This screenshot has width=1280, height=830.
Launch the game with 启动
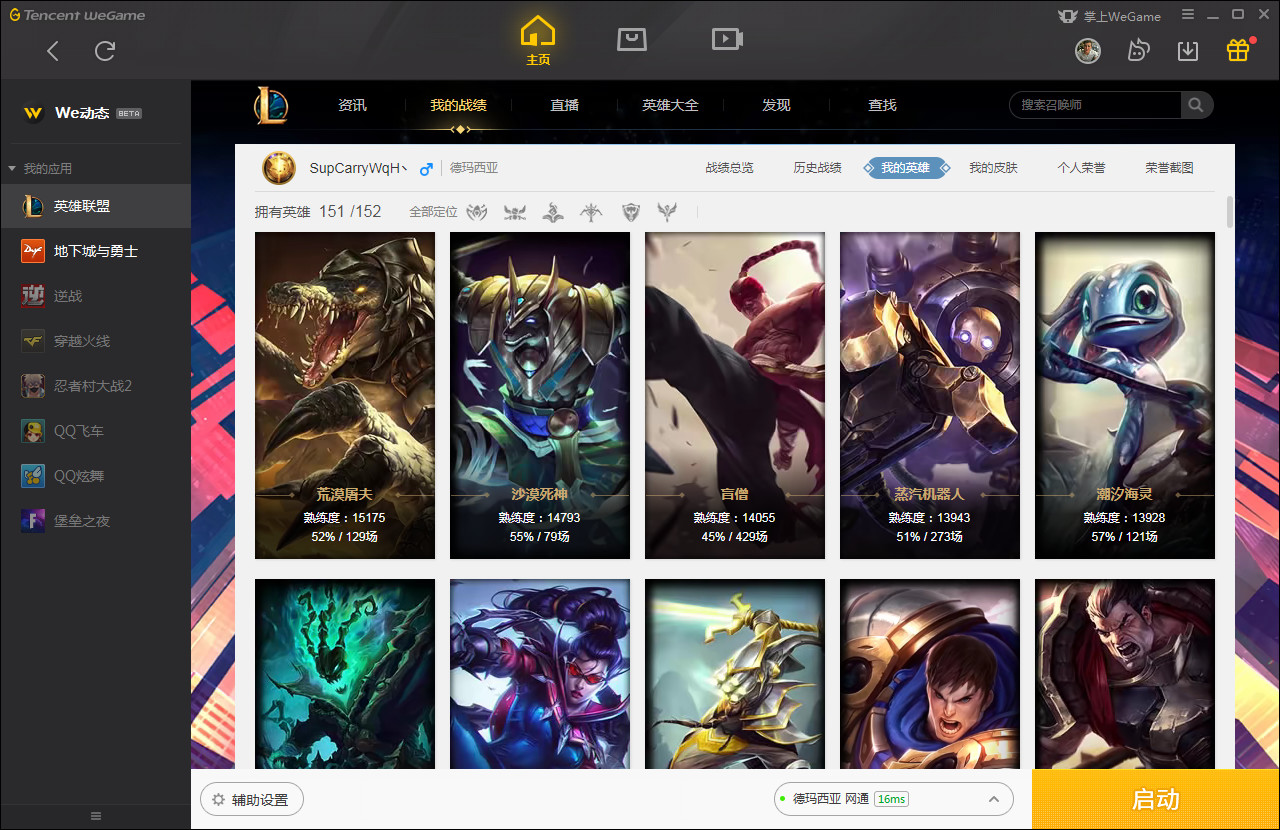pyautogui.click(x=1156, y=799)
